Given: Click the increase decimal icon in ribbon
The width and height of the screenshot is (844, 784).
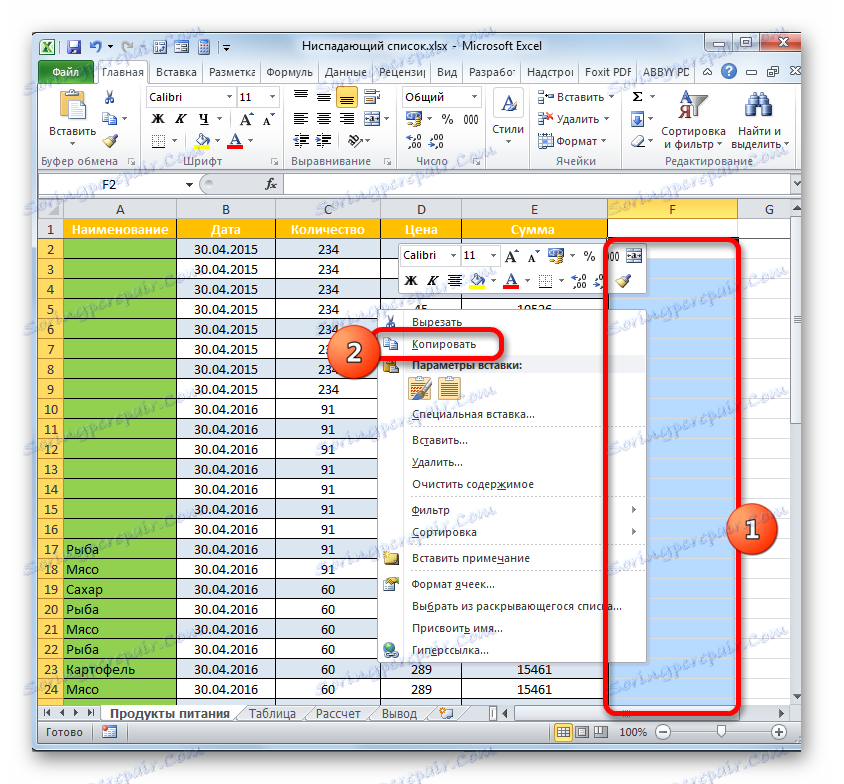Looking at the screenshot, I should [414, 141].
